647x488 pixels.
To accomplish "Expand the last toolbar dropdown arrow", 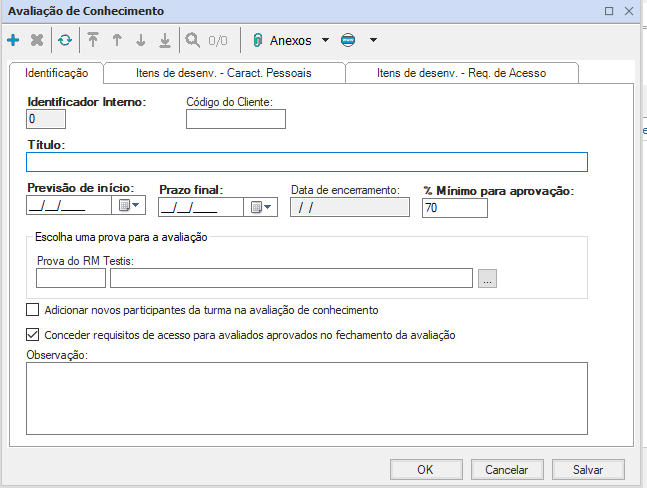I will (x=373, y=41).
